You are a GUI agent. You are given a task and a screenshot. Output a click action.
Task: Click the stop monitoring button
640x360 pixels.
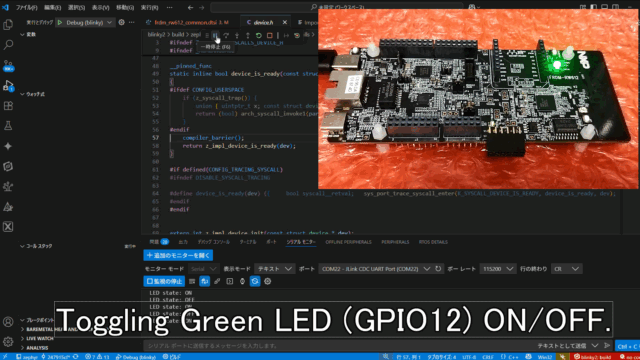click(x=164, y=281)
